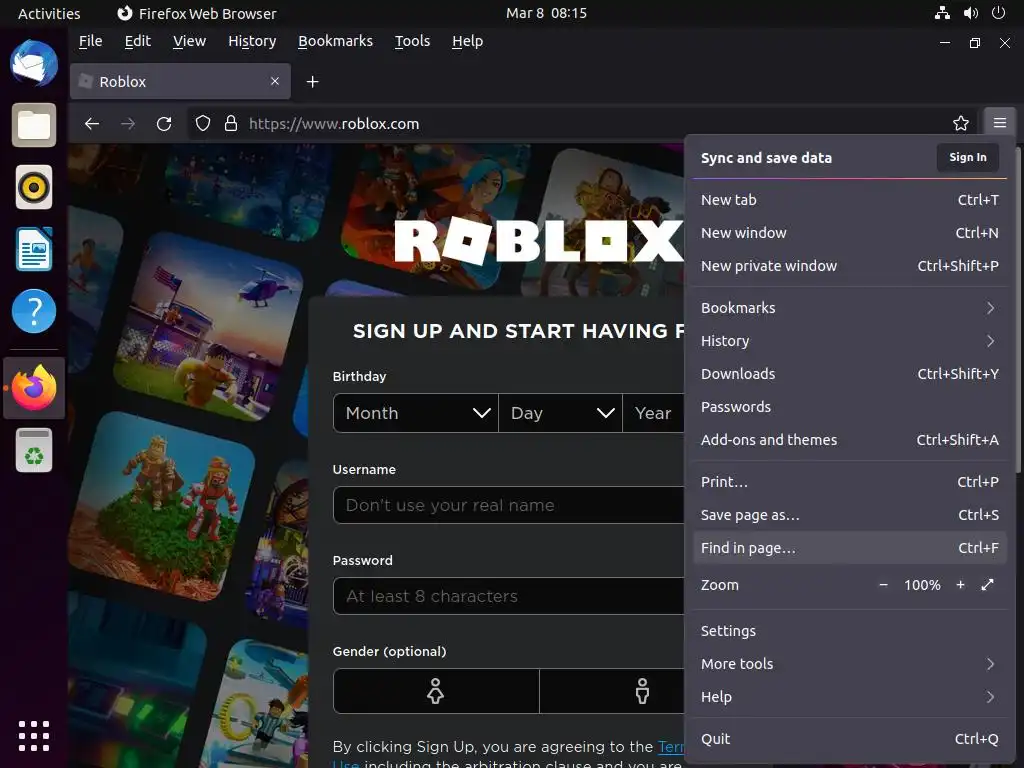1024x768 pixels.
Task: Enter full screen mode from the Zoom row
Action: tap(987, 585)
